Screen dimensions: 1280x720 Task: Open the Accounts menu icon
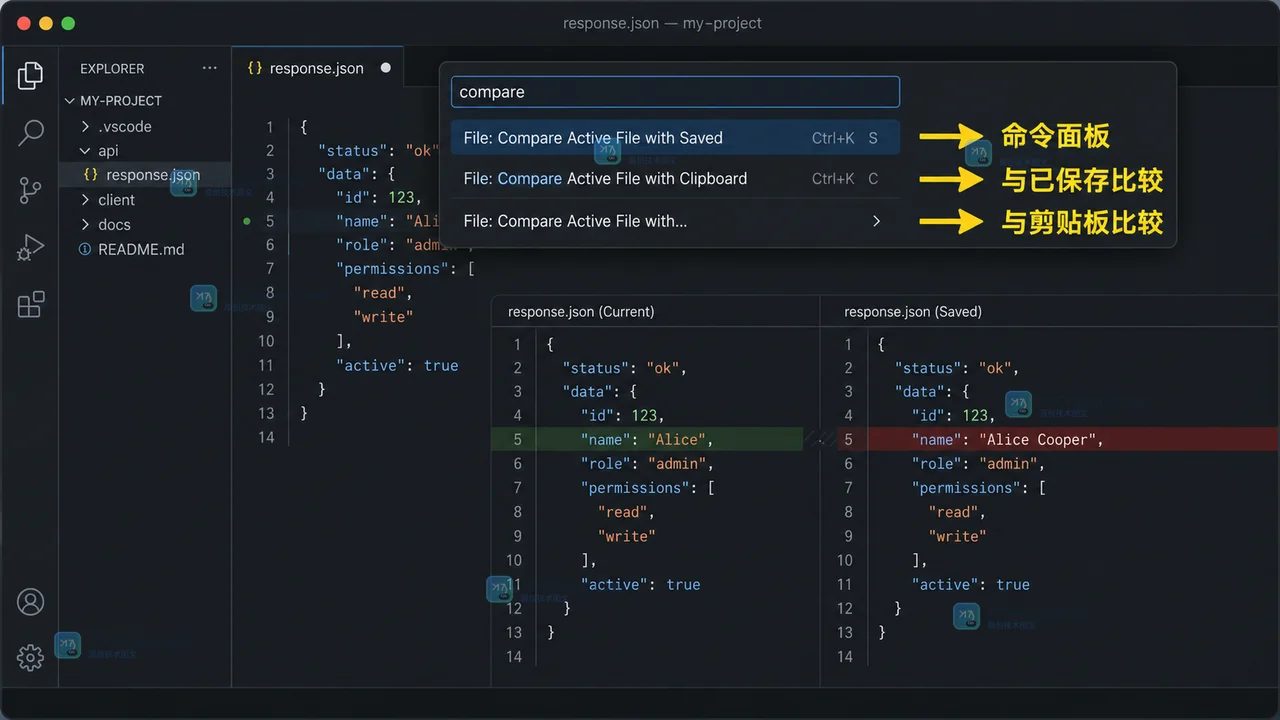coord(31,602)
